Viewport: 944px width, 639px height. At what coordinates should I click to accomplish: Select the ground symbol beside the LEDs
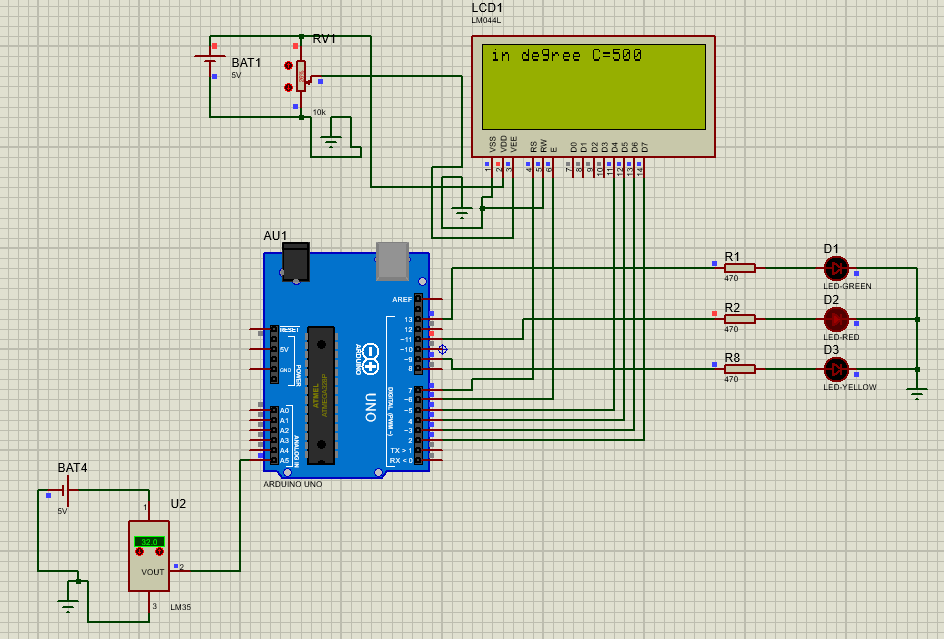[x=917, y=394]
